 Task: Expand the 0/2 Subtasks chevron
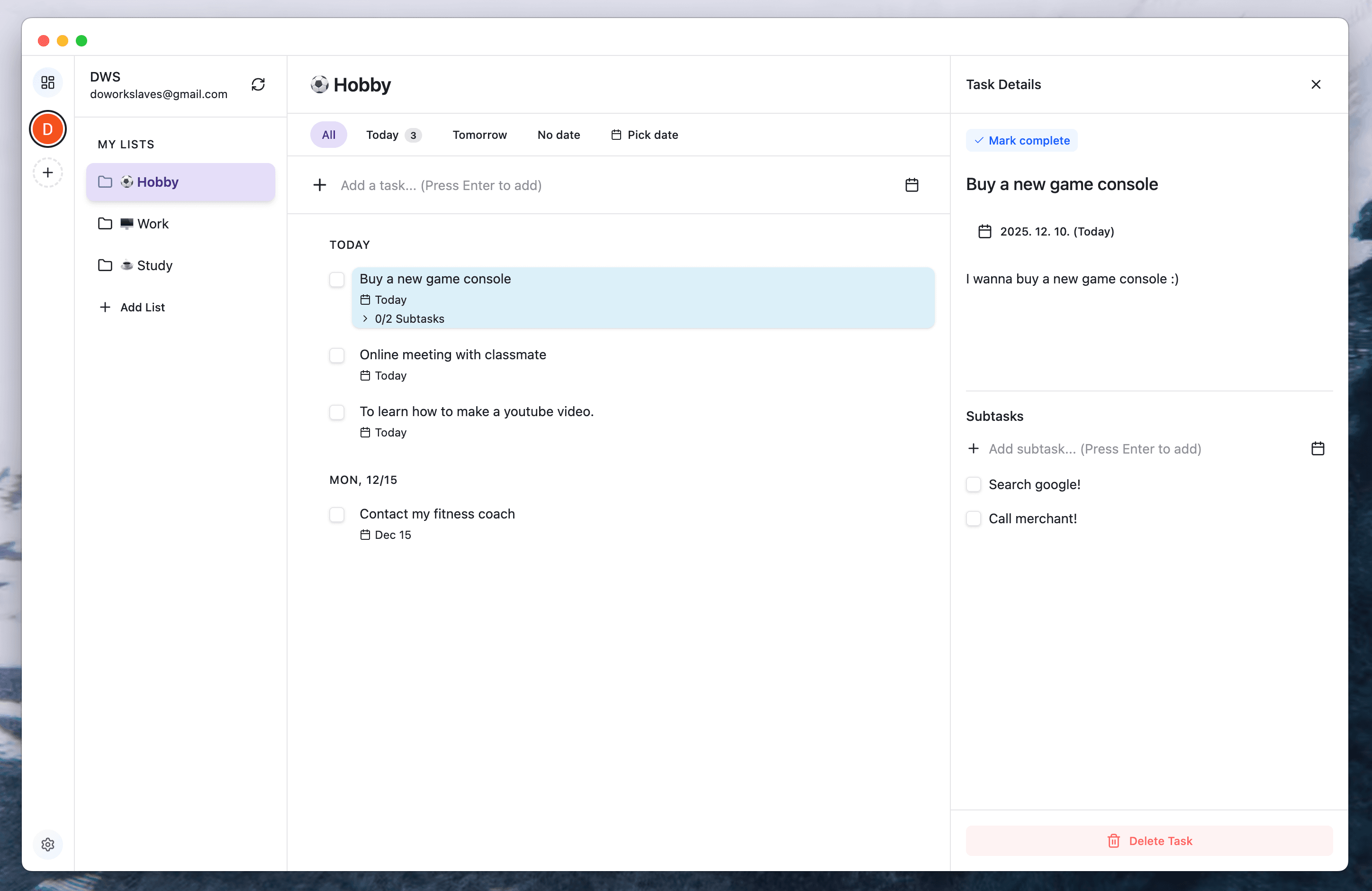point(365,318)
